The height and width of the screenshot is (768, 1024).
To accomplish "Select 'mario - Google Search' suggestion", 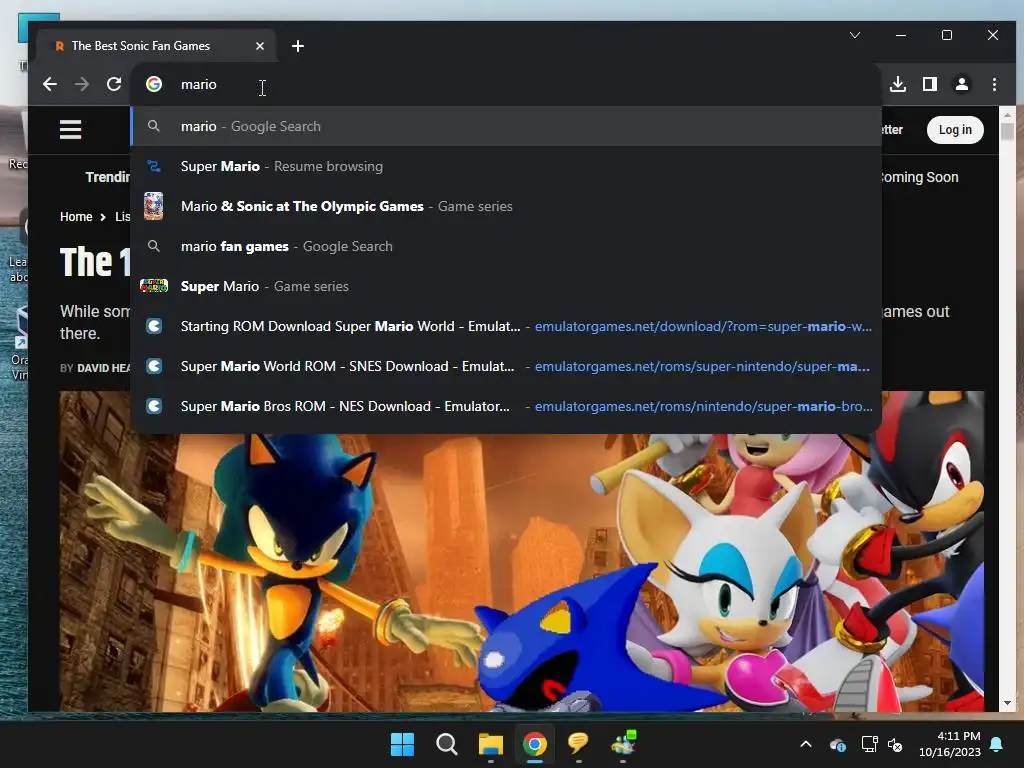I will coord(506,126).
